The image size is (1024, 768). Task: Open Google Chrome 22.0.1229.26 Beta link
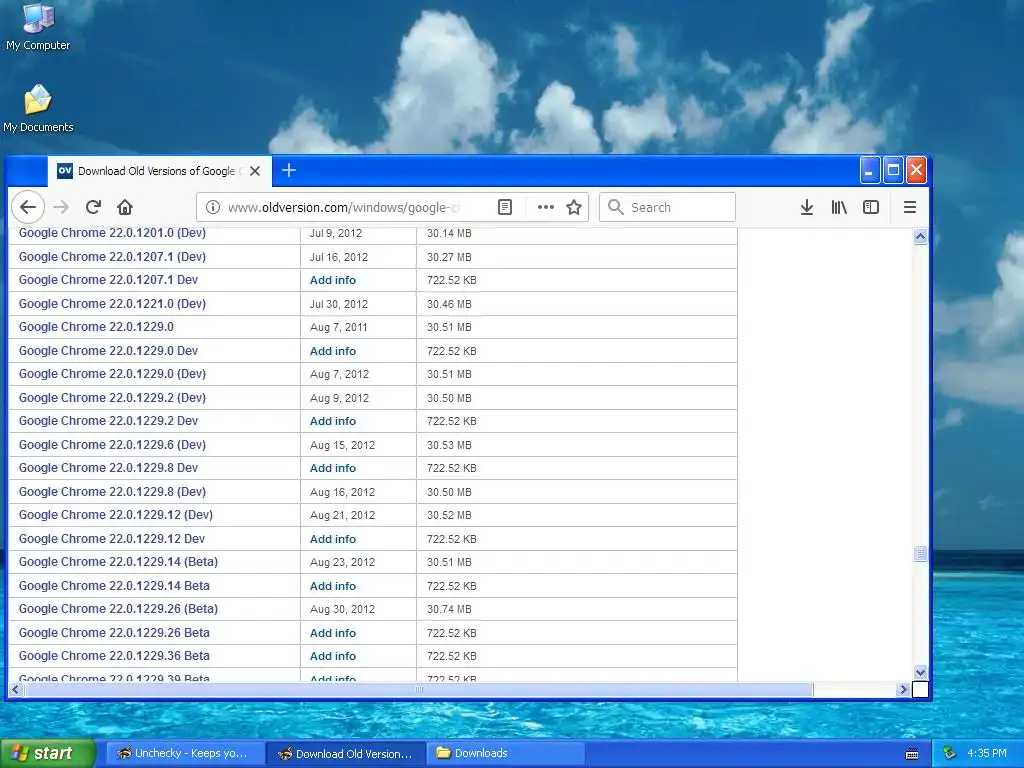click(114, 633)
